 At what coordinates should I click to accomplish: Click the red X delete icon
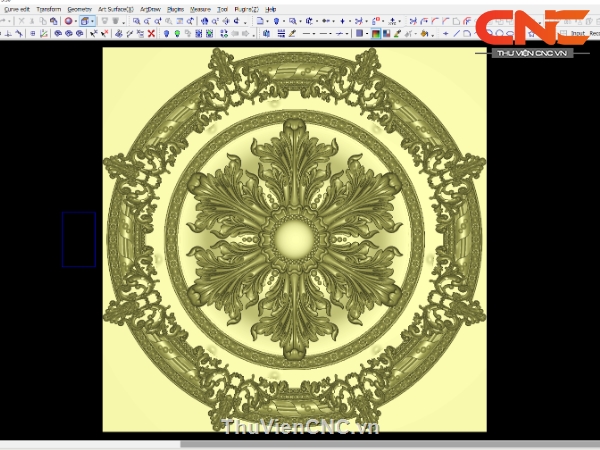tap(151, 33)
